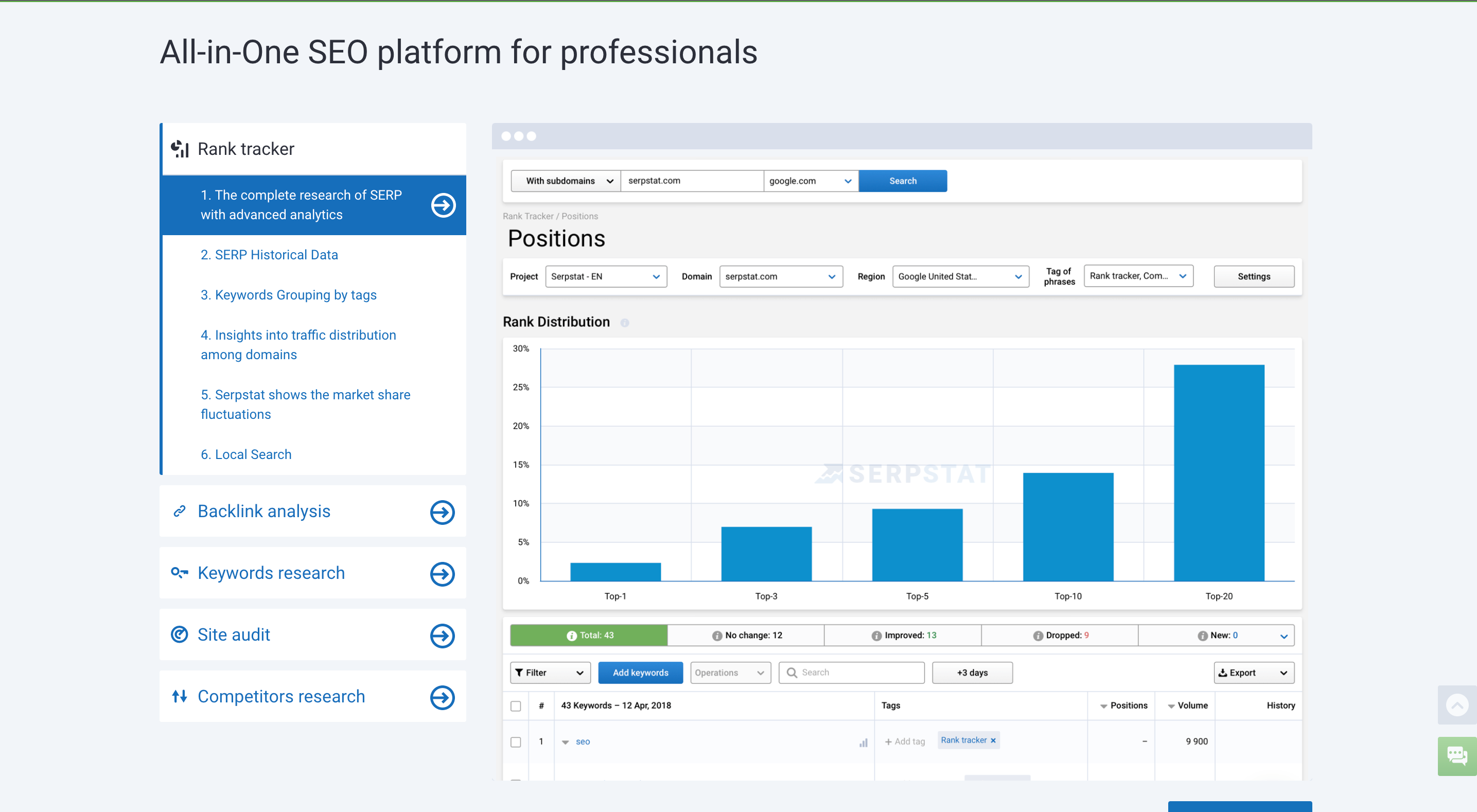Click the Export download icon
1477x812 pixels.
tap(1222, 673)
